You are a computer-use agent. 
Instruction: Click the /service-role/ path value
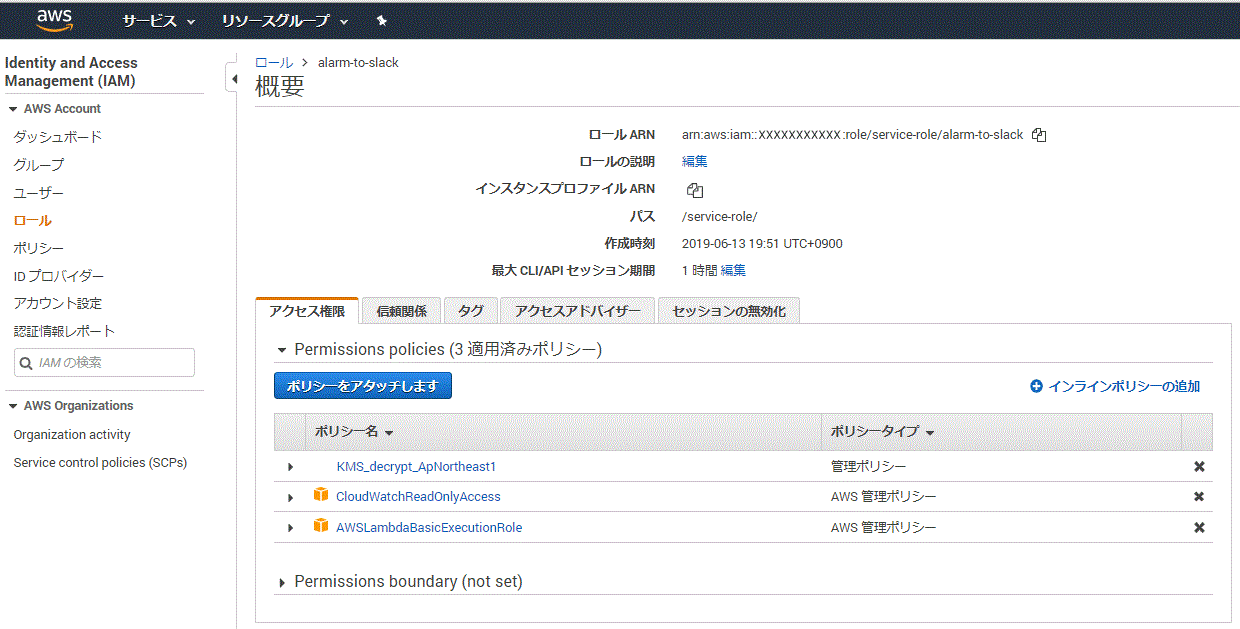720,216
